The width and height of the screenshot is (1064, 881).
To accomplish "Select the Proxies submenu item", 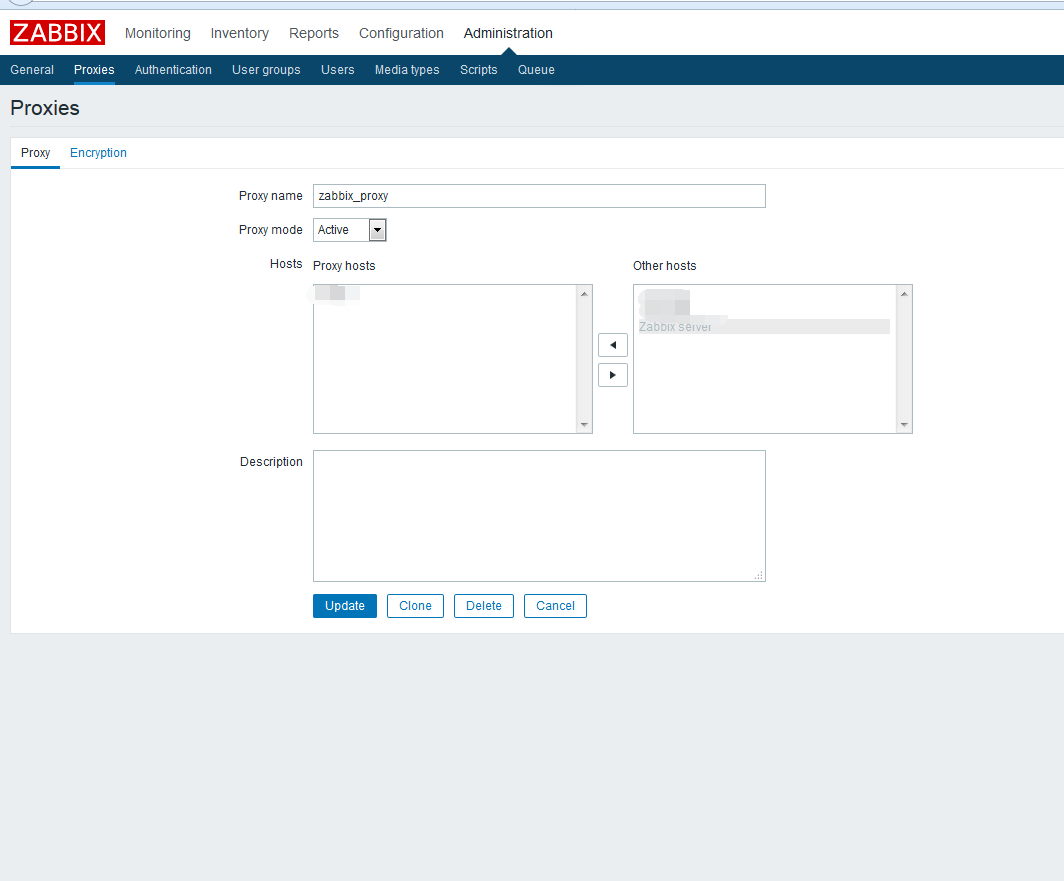I will point(94,70).
